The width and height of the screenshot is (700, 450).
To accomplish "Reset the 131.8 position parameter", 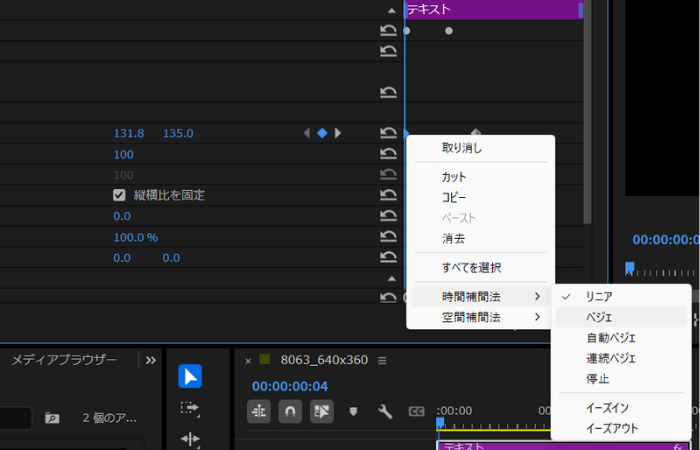I will coord(388,133).
